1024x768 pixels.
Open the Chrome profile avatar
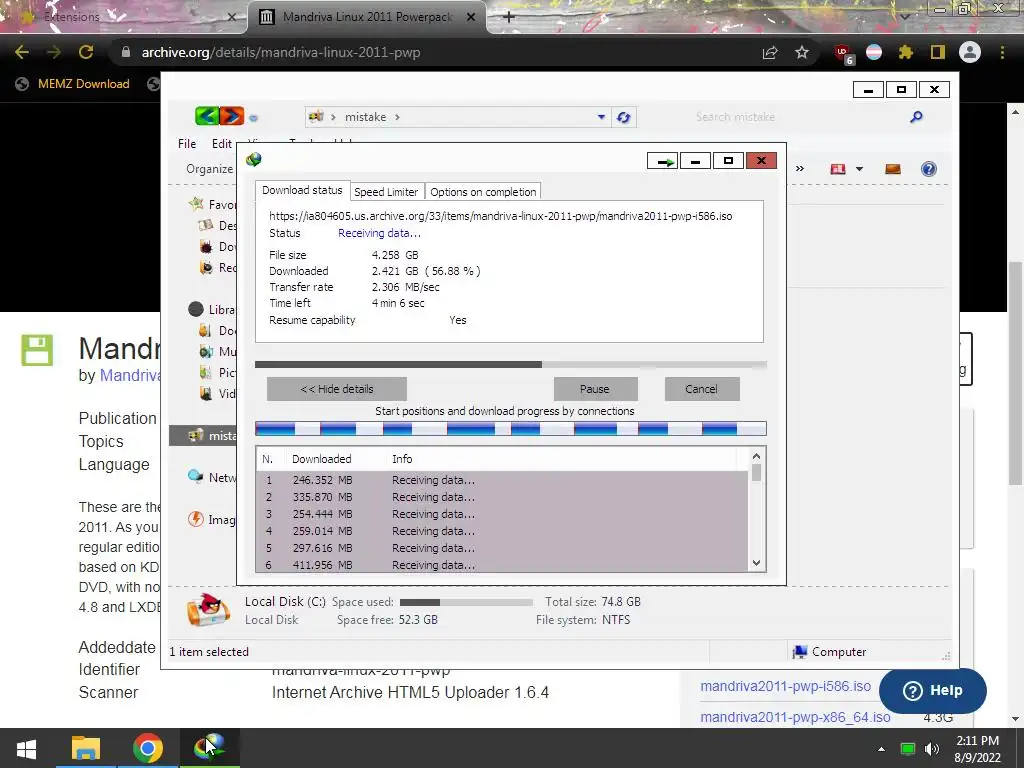[969, 52]
